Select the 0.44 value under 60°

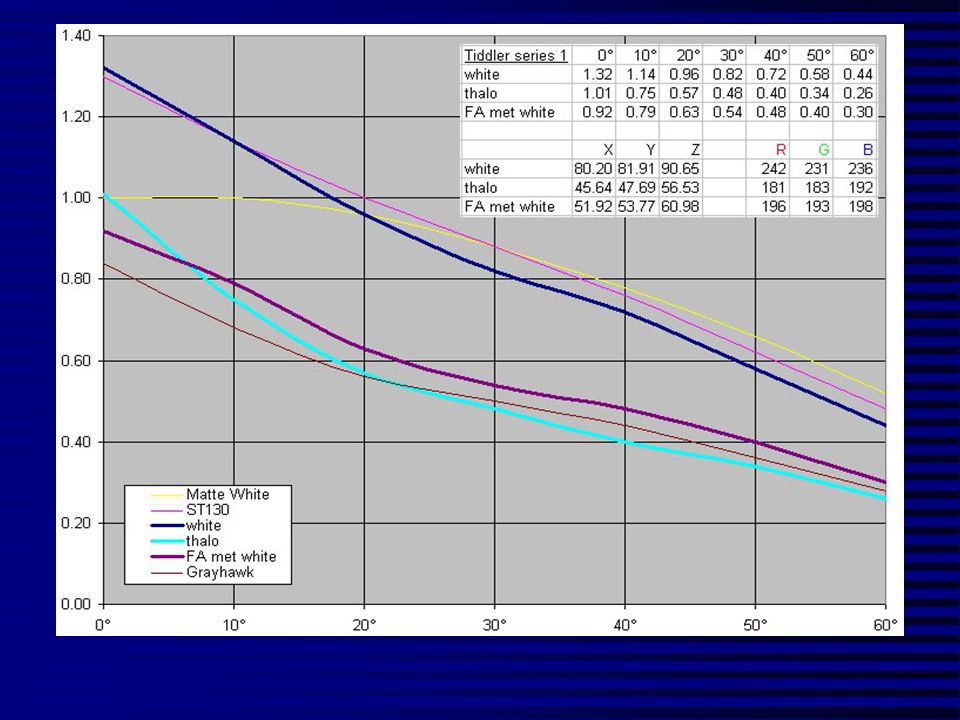point(858,74)
